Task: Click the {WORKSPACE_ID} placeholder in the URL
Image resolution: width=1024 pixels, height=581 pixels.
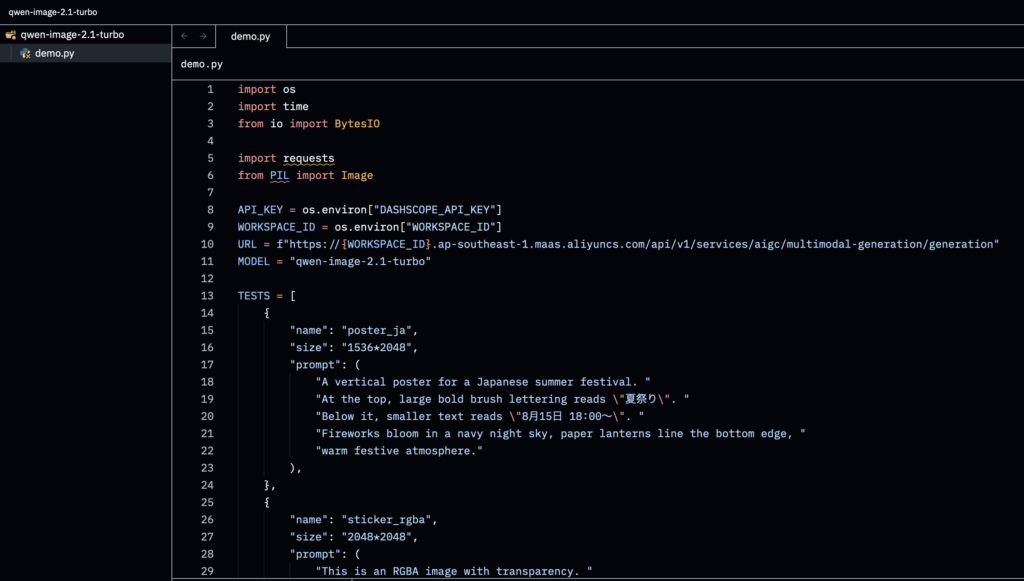Action: coord(386,244)
